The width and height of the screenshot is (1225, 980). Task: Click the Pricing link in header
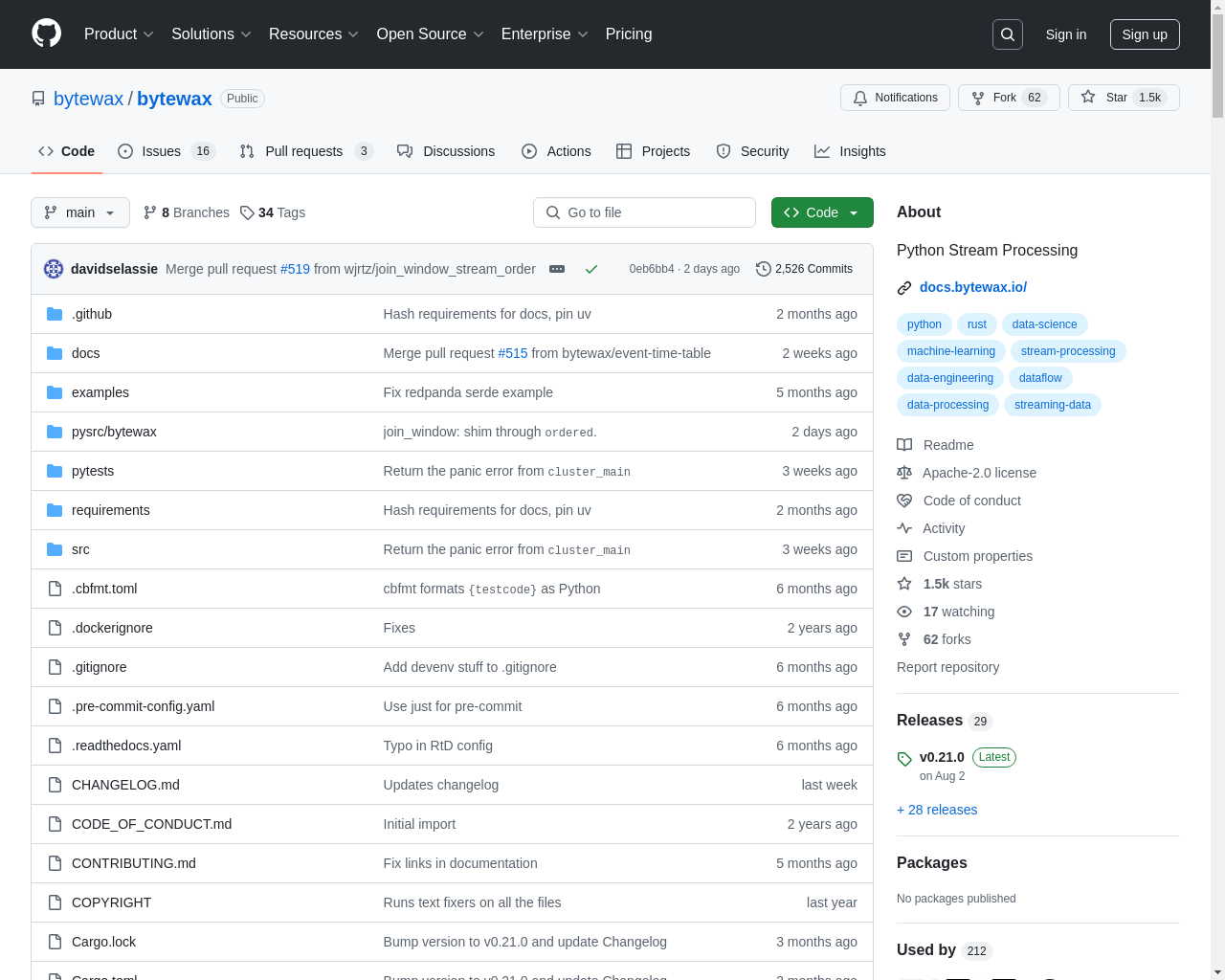[x=629, y=34]
